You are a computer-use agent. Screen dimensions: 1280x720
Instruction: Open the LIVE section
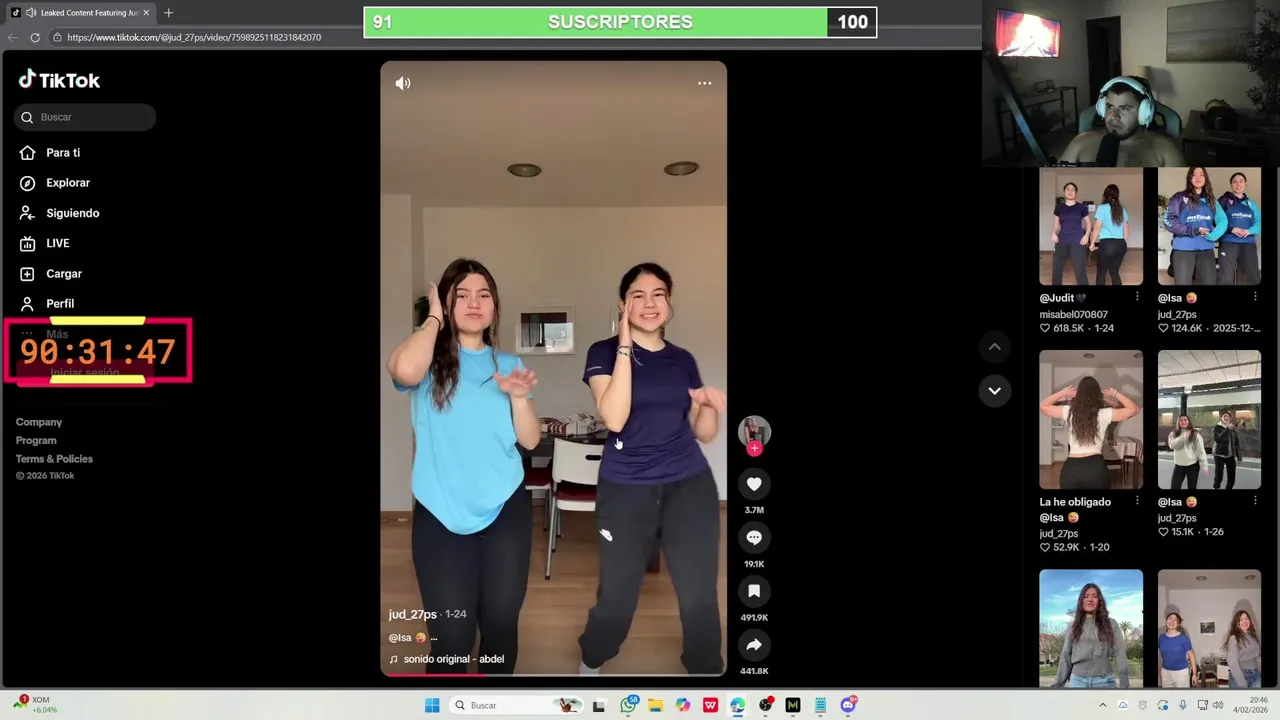[x=57, y=243]
